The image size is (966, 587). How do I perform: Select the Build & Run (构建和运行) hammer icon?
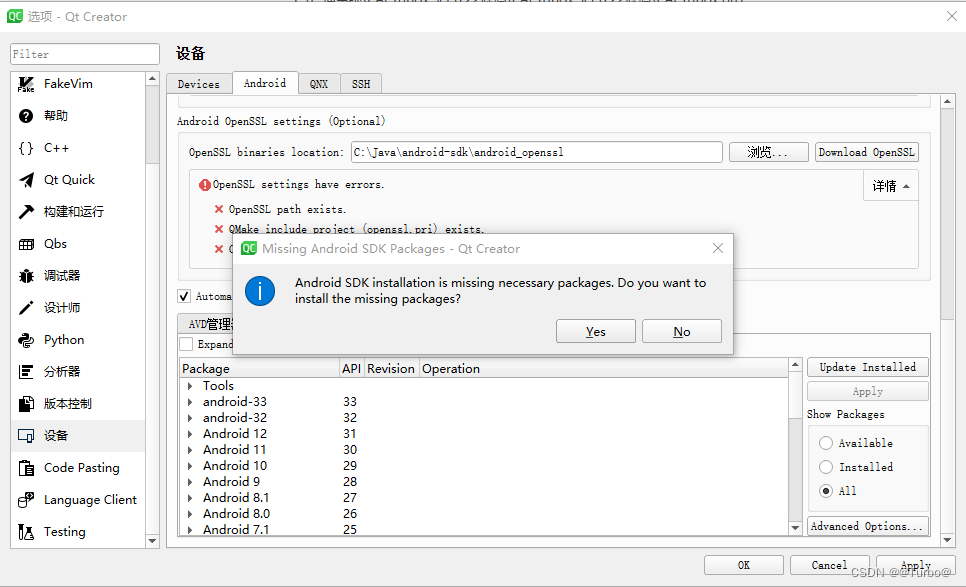coord(26,212)
